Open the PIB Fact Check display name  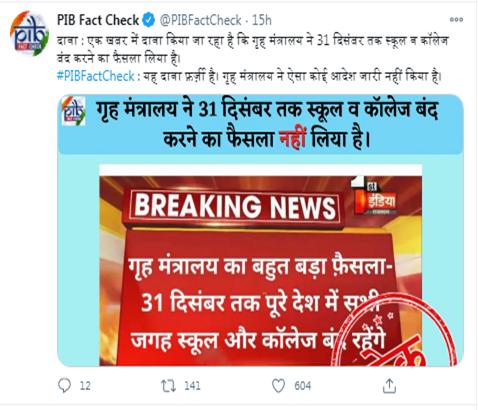98,20
